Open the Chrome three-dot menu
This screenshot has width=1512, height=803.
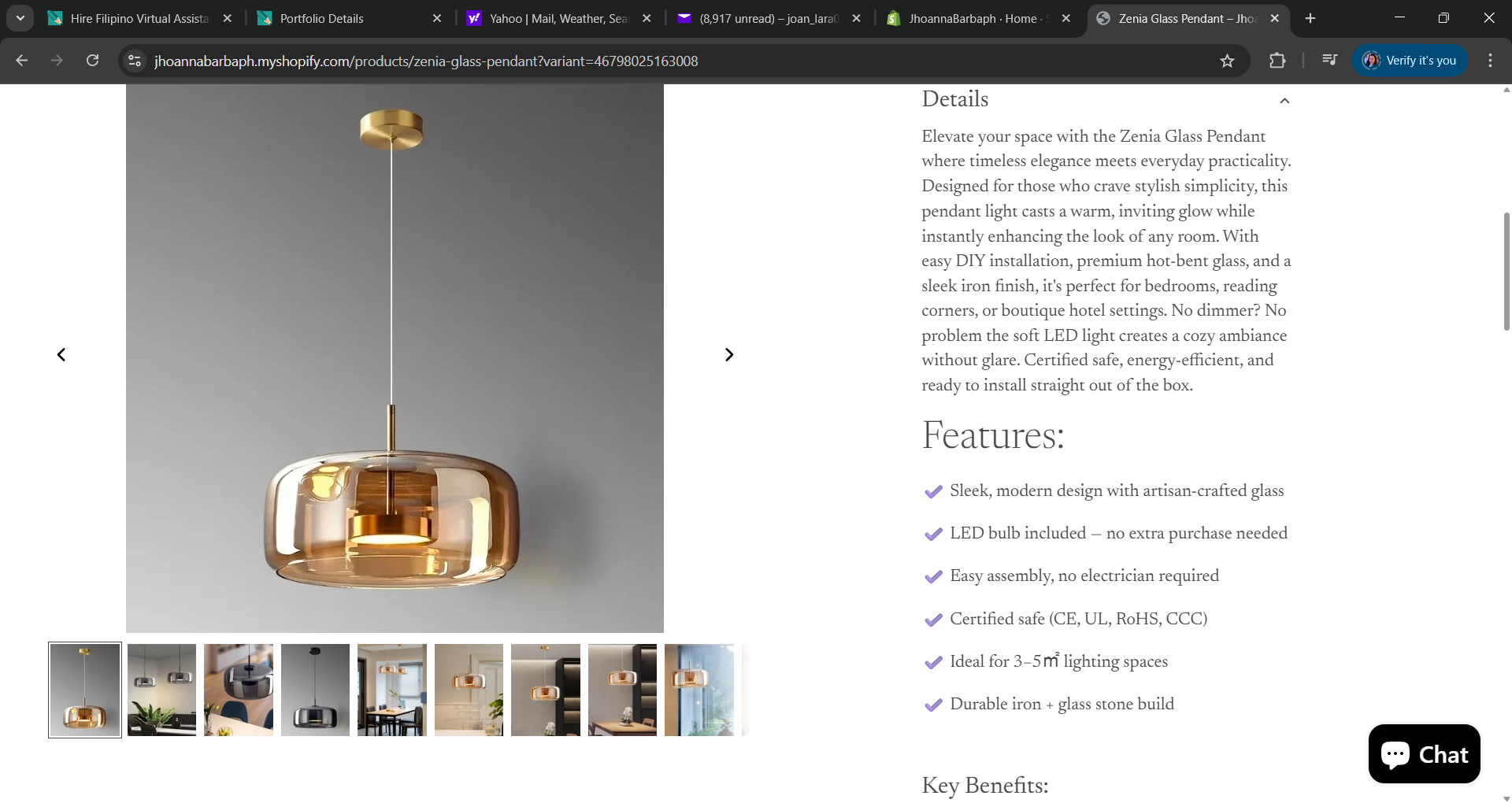coord(1490,61)
